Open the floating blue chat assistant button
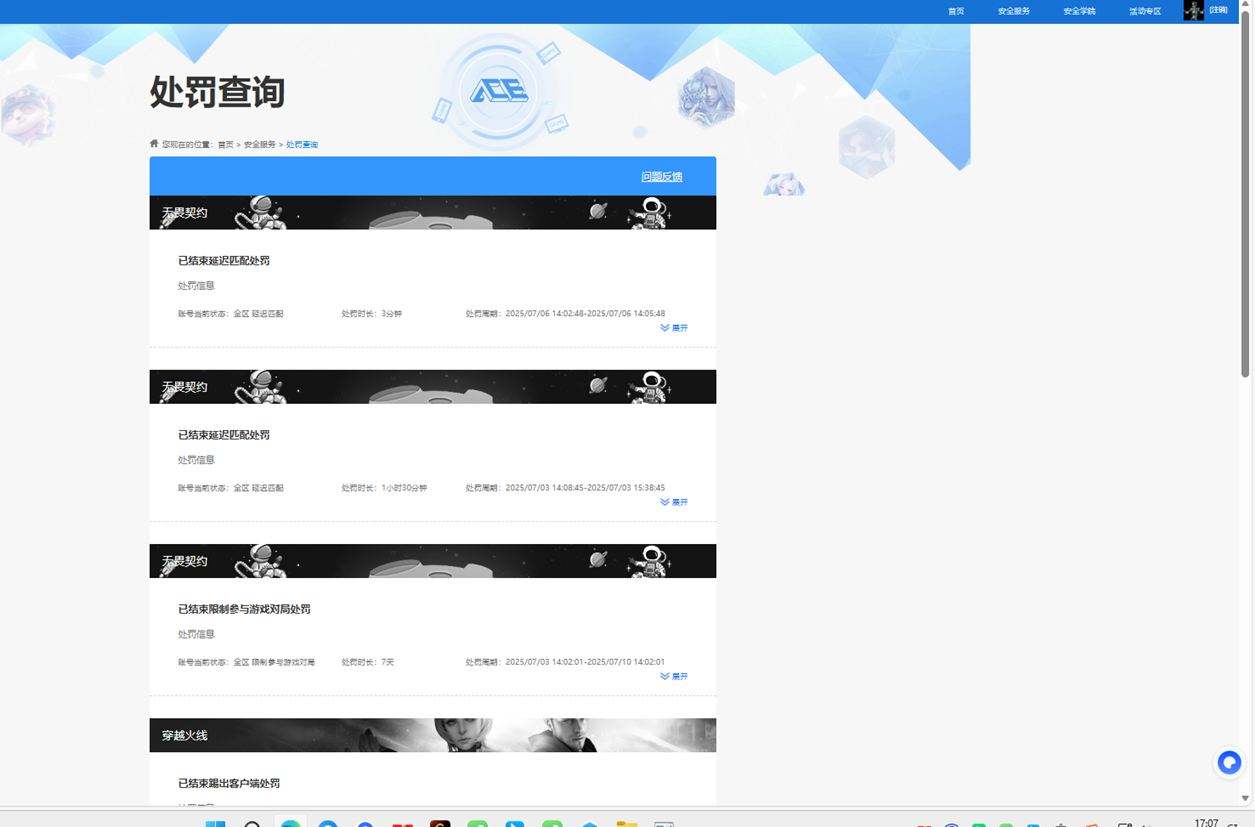This screenshot has height=827, width=1255. tap(1229, 763)
